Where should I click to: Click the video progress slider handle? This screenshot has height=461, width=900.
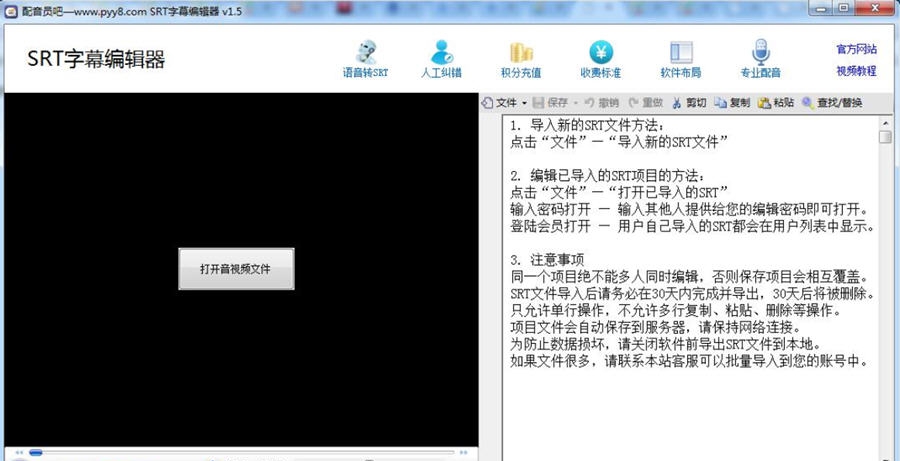tap(36, 453)
